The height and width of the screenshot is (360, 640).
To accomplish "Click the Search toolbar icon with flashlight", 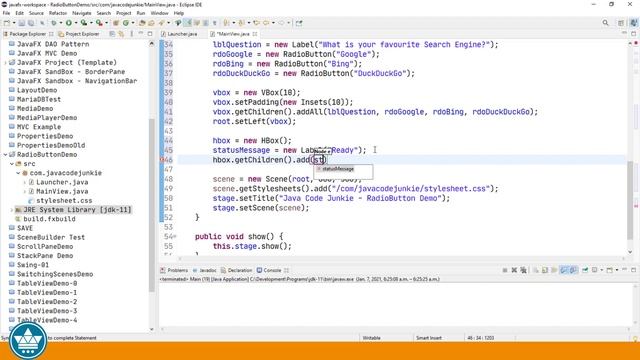I will point(161,23).
